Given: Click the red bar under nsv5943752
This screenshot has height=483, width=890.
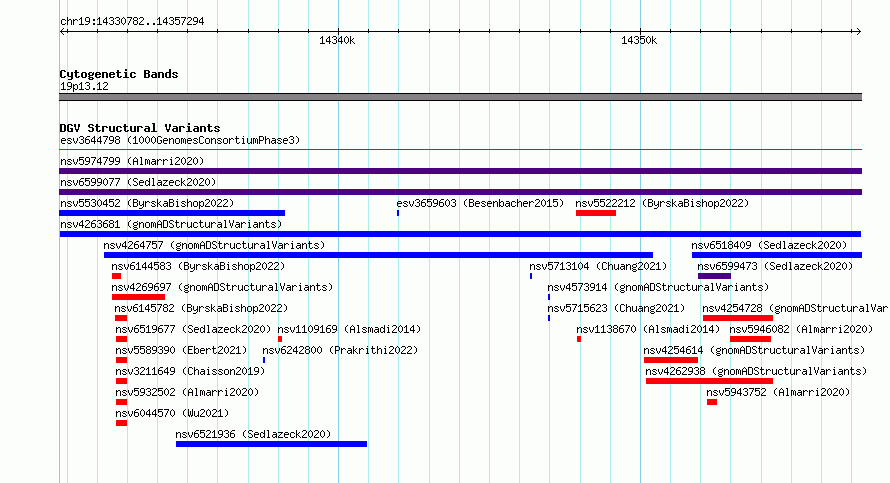Looking at the screenshot, I should tap(712, 402).
